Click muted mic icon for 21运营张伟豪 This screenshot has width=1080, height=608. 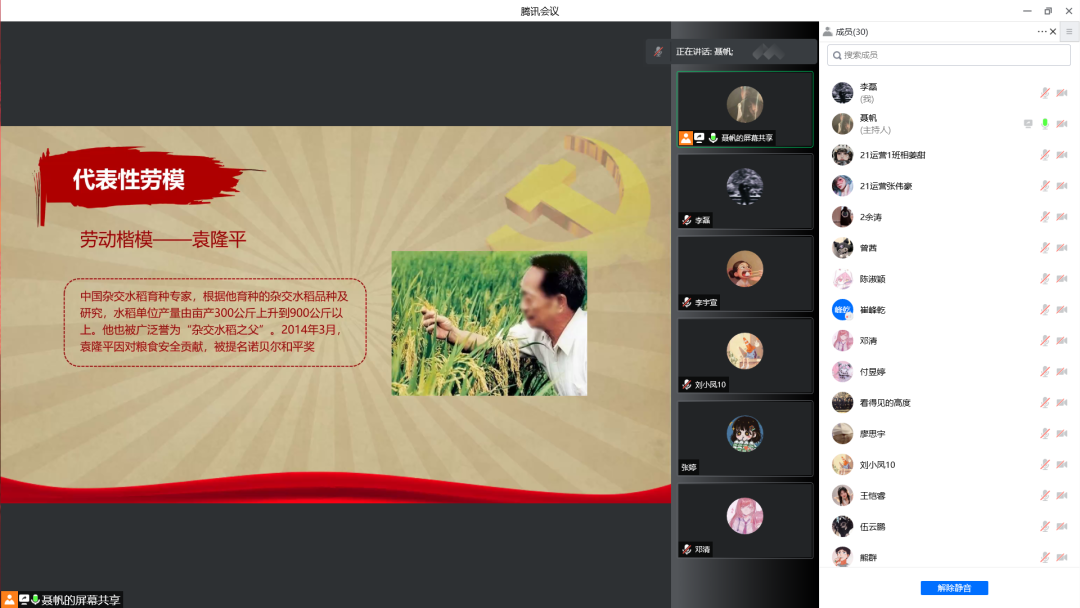point(1045,186)
